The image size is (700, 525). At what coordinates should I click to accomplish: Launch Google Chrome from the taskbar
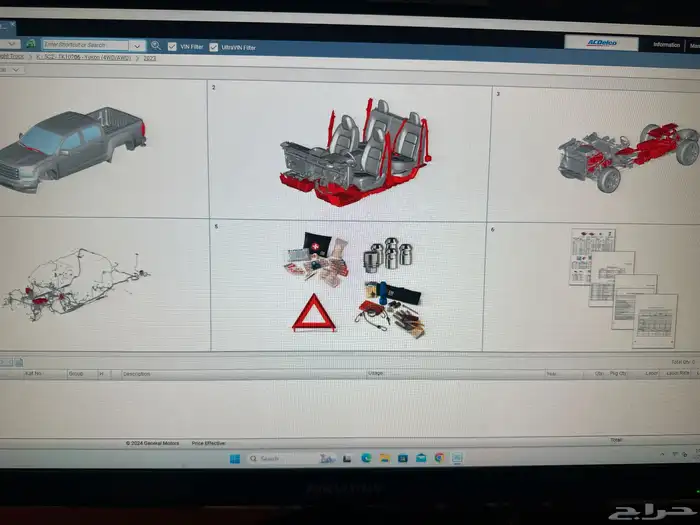[x=438, y=458]
